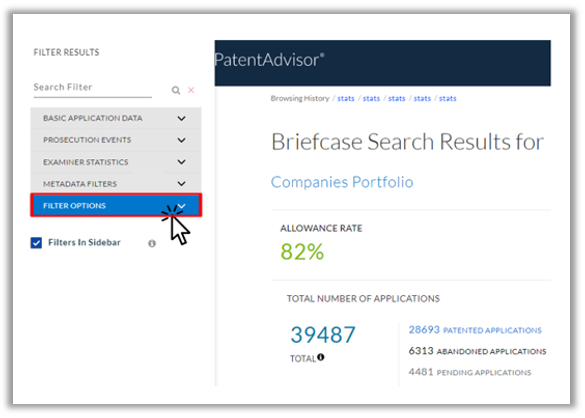Click the search magnifier icon in filter

(176, 90)
